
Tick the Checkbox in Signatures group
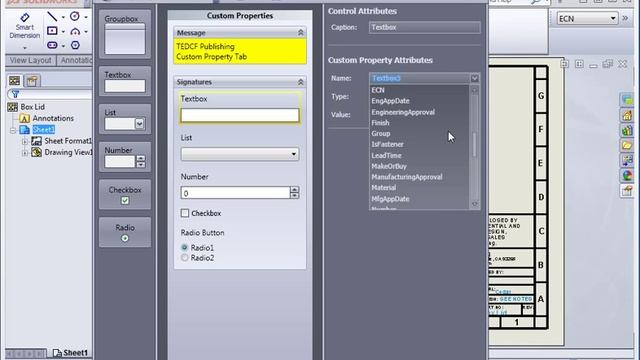click(x=185, y=213)
